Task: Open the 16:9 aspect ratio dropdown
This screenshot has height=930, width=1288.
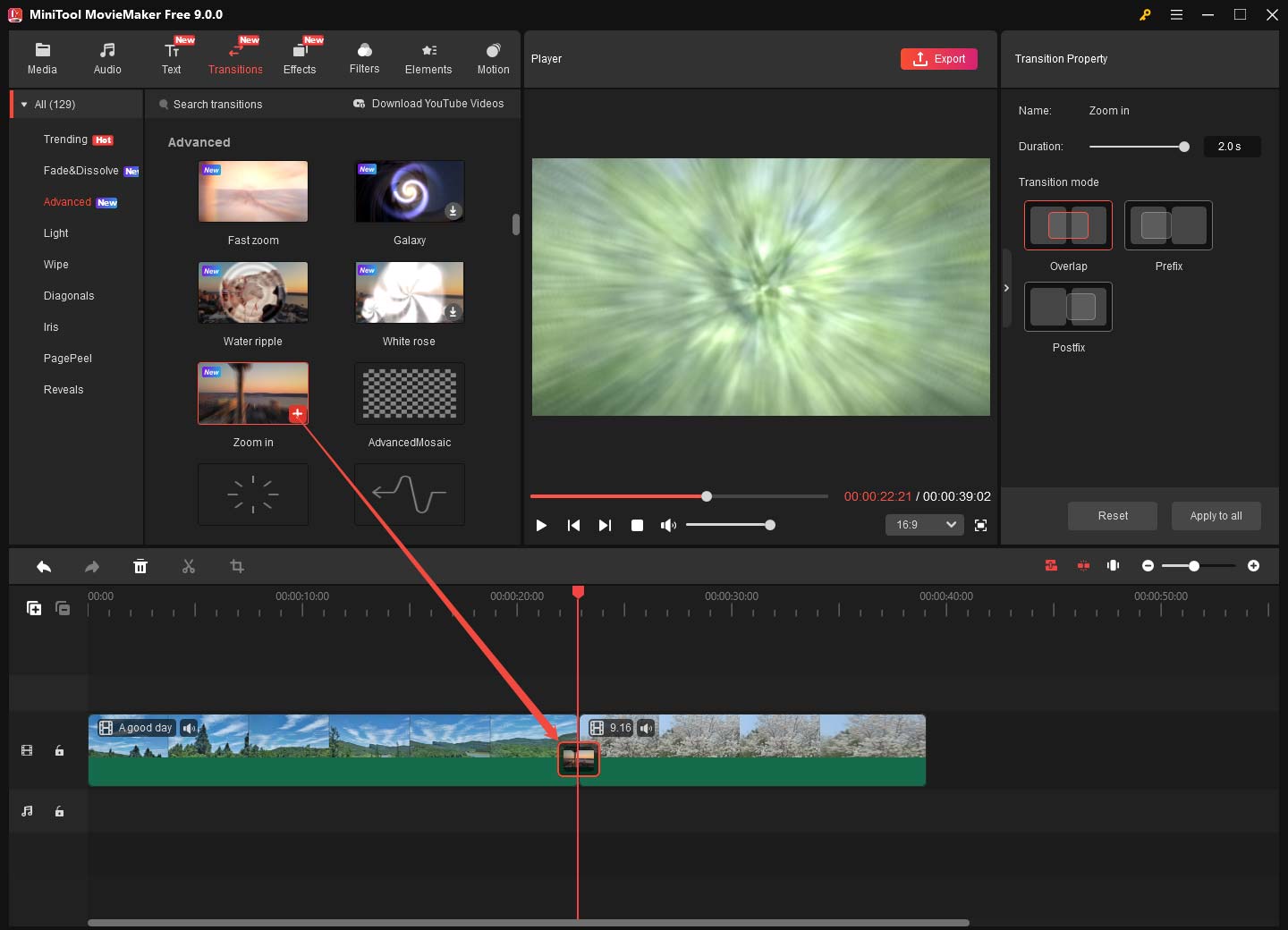Action: point(924,525)
